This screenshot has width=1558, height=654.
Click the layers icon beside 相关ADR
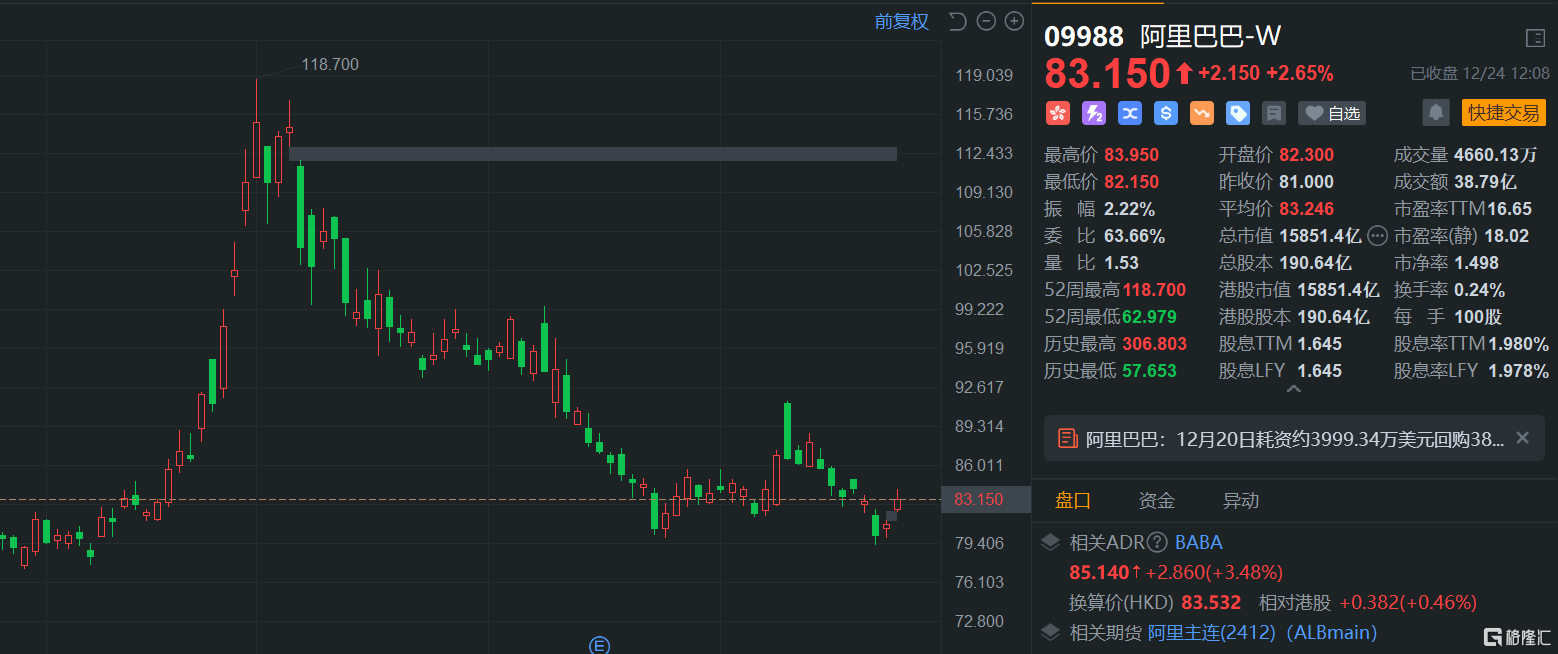(x=1050, y=543)
